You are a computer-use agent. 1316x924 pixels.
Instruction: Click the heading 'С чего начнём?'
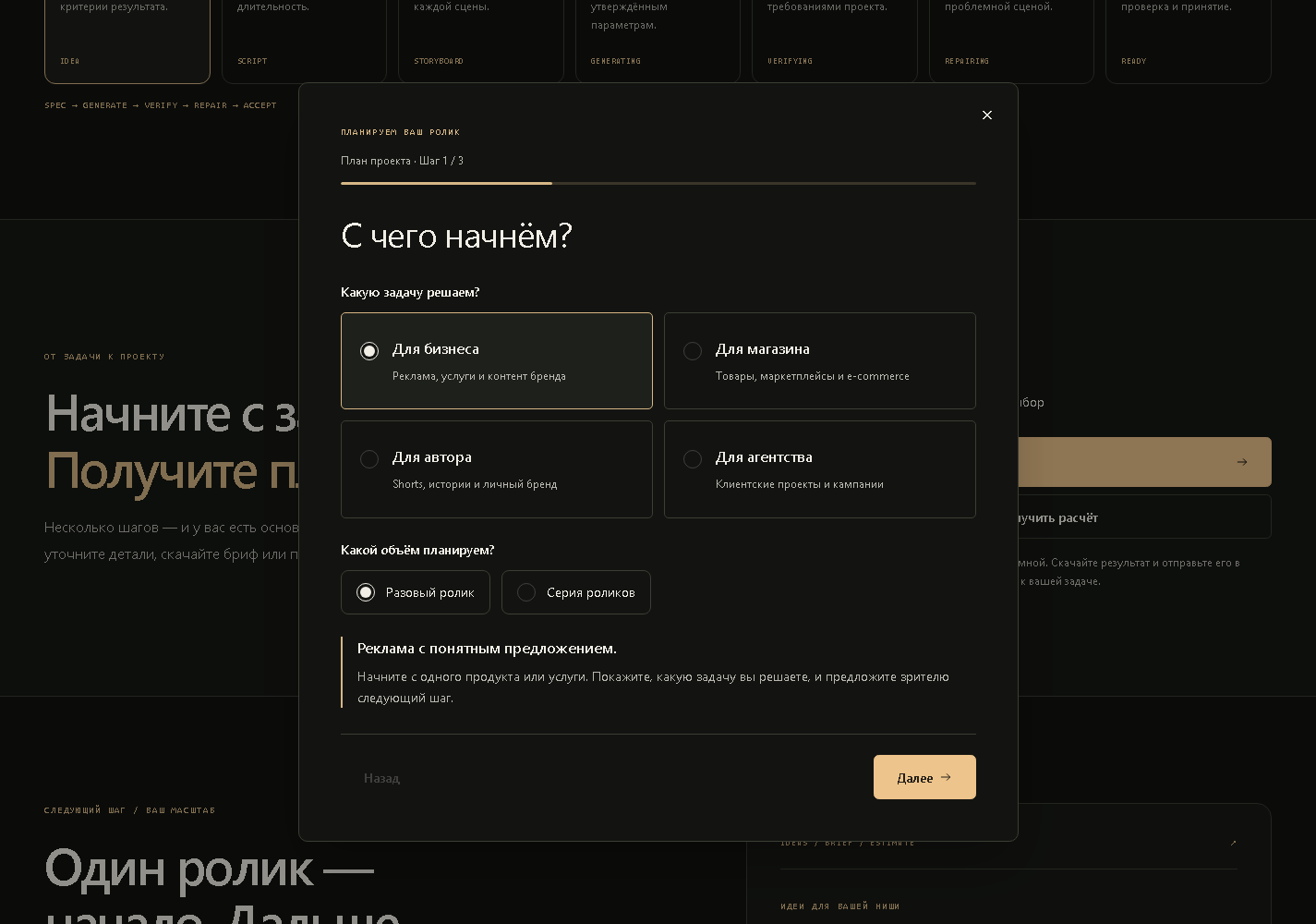(456, 236)
